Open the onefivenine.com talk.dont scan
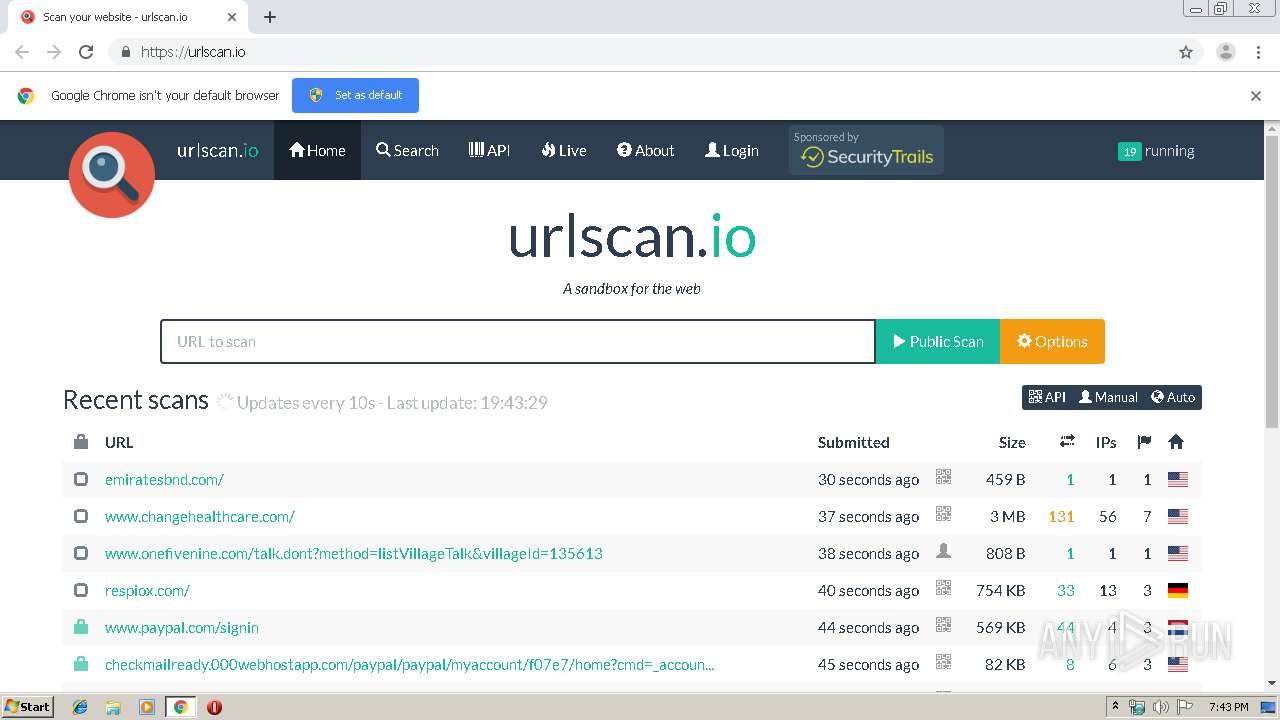This screenshot has height=720, width=1280. [354, 554]
